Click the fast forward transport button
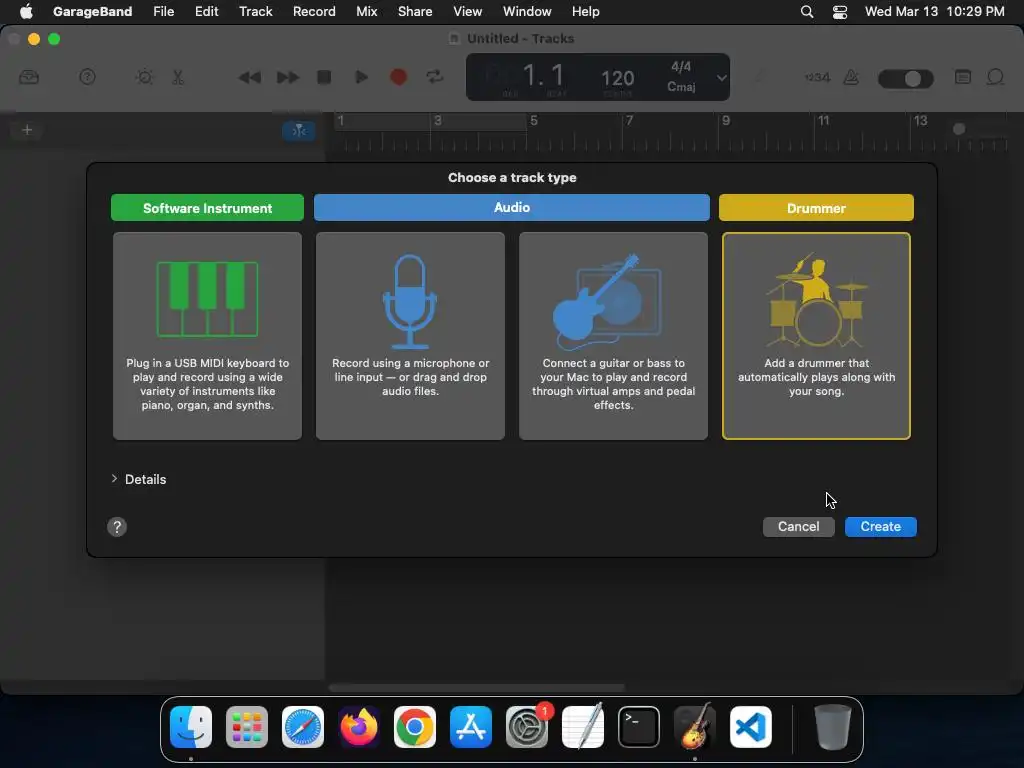The height and width of the screenshot is (768, 1024). pyautogui.click(x=287, y=77)
